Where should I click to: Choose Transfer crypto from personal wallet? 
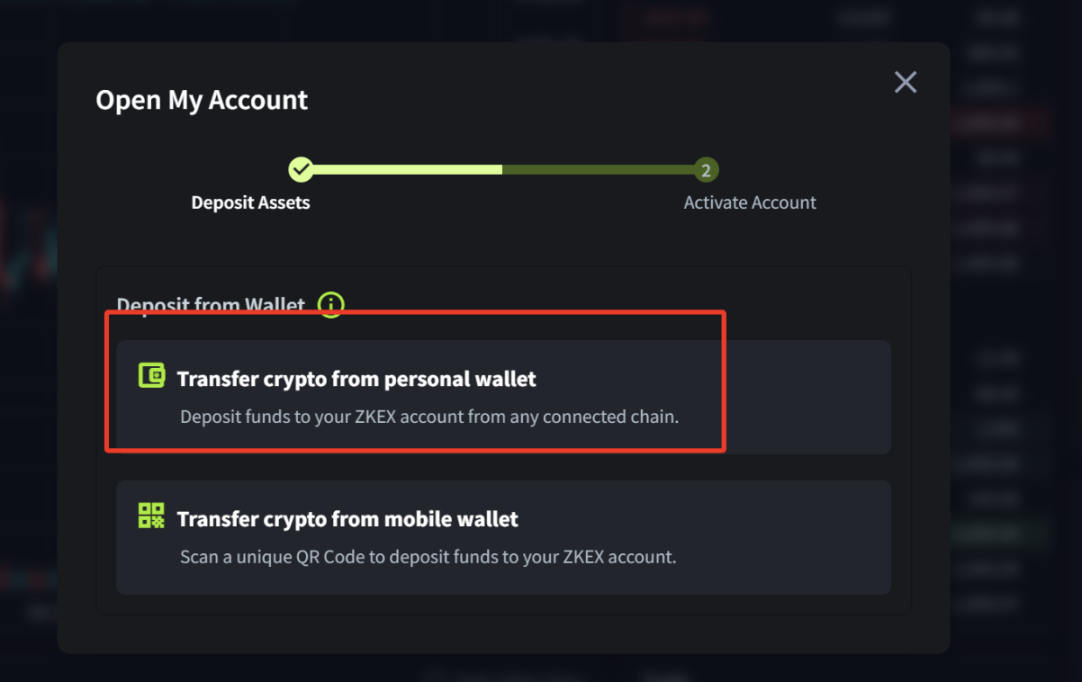point(356,379)
